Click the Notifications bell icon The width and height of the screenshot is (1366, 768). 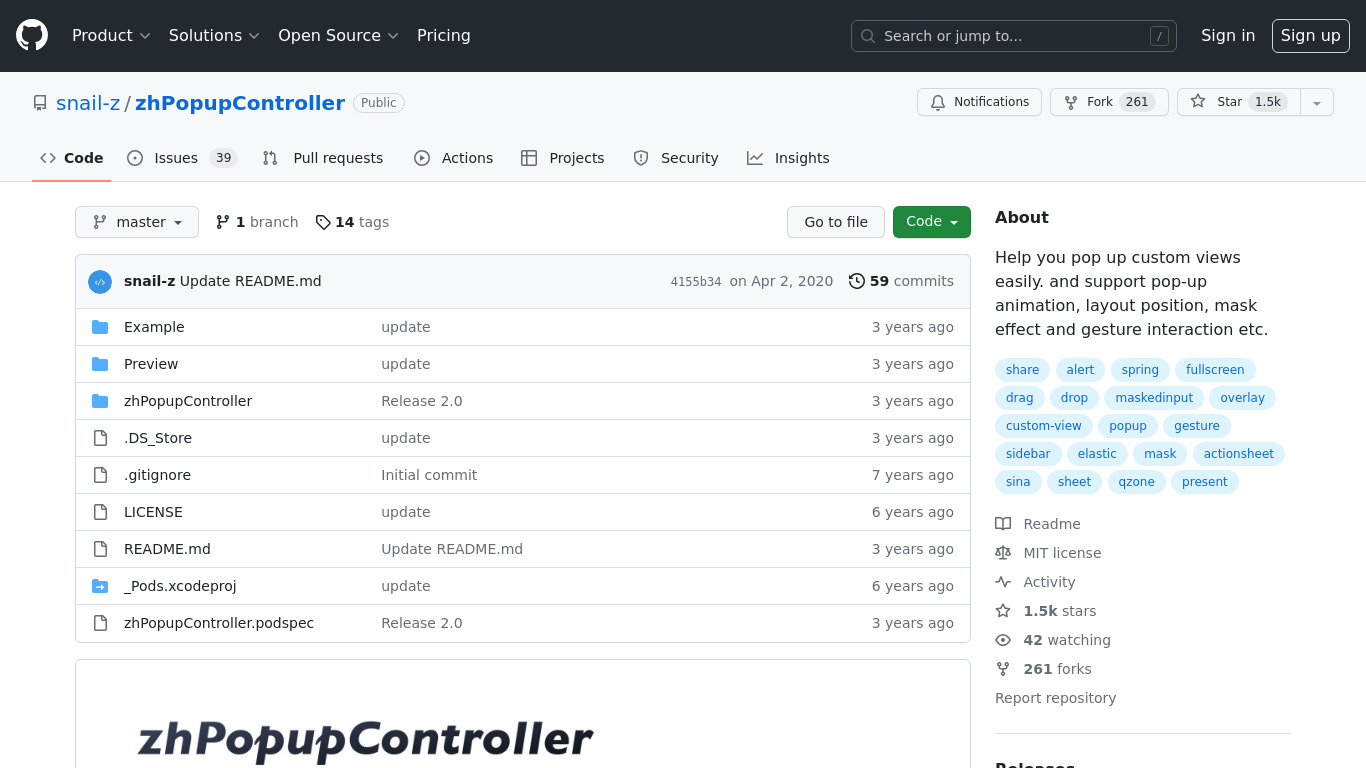(x=938, y=102)
